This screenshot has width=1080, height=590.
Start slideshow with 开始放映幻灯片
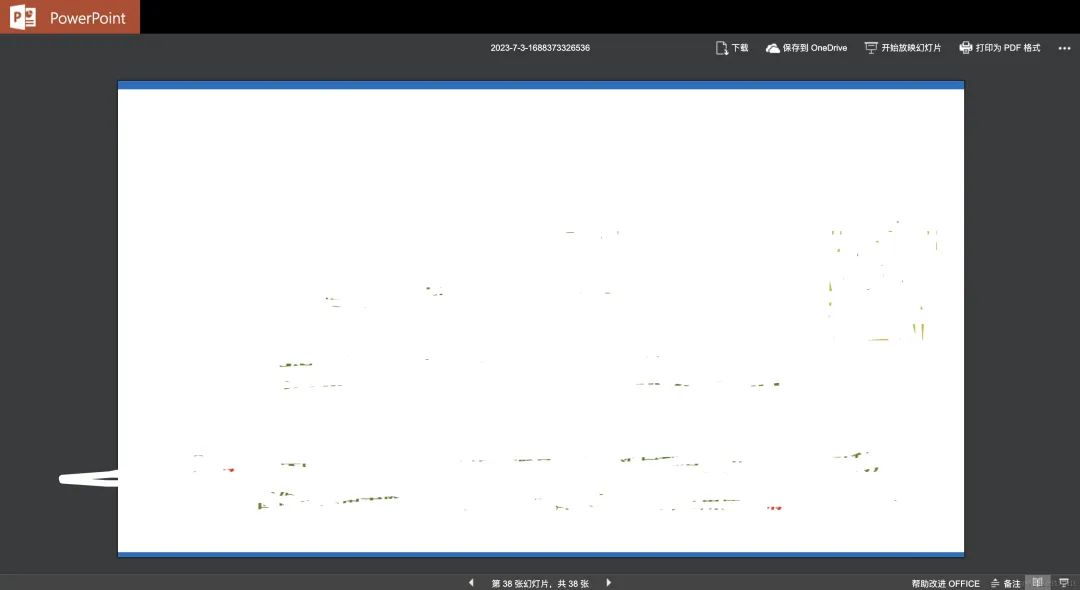click(x=902, y=48)
